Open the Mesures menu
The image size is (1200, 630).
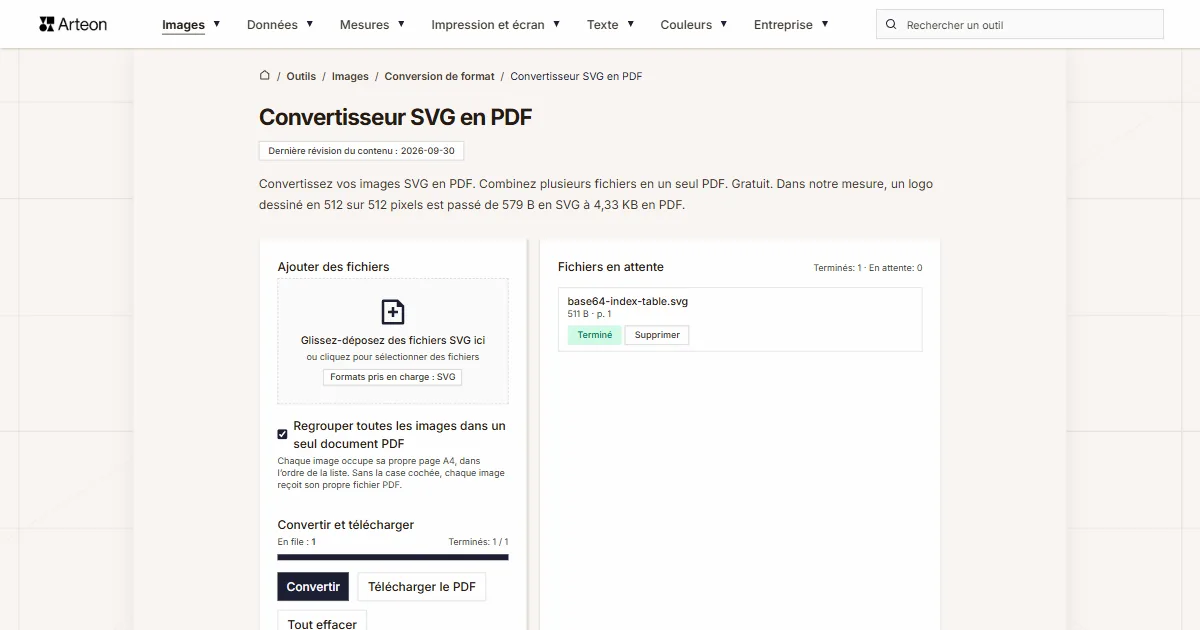point(364,25)
